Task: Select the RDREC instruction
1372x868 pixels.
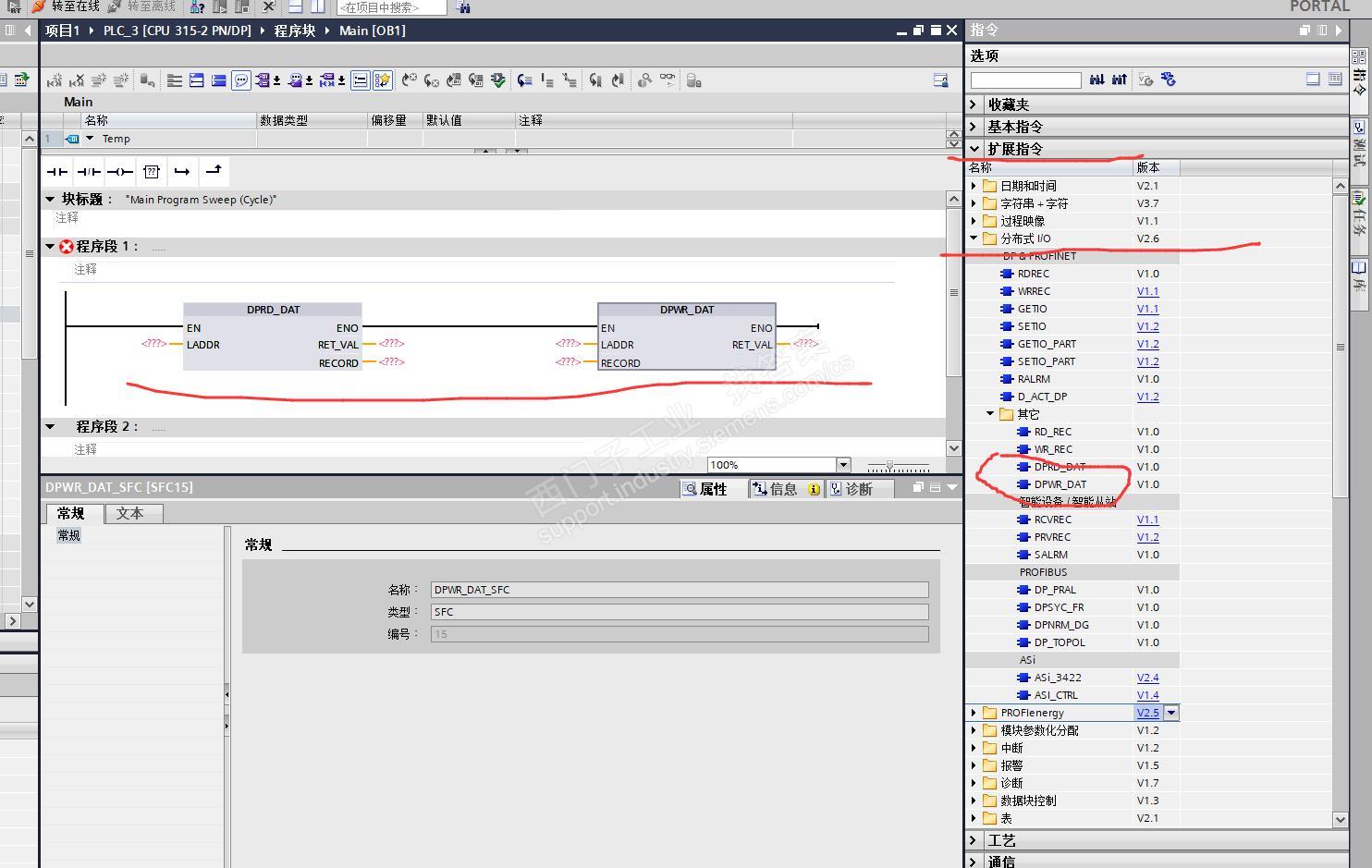Action: click(1033, 274)
